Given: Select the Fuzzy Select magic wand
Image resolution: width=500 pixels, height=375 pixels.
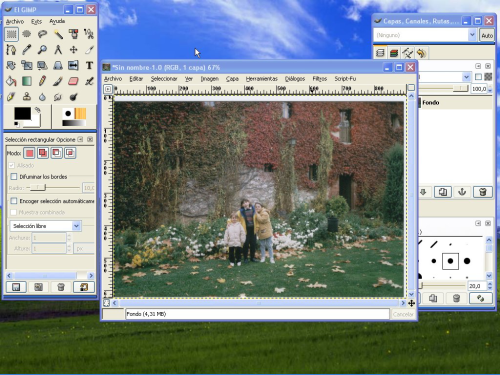Looking at the screenshot, I should pyautogui.click(x=58, y=34).
